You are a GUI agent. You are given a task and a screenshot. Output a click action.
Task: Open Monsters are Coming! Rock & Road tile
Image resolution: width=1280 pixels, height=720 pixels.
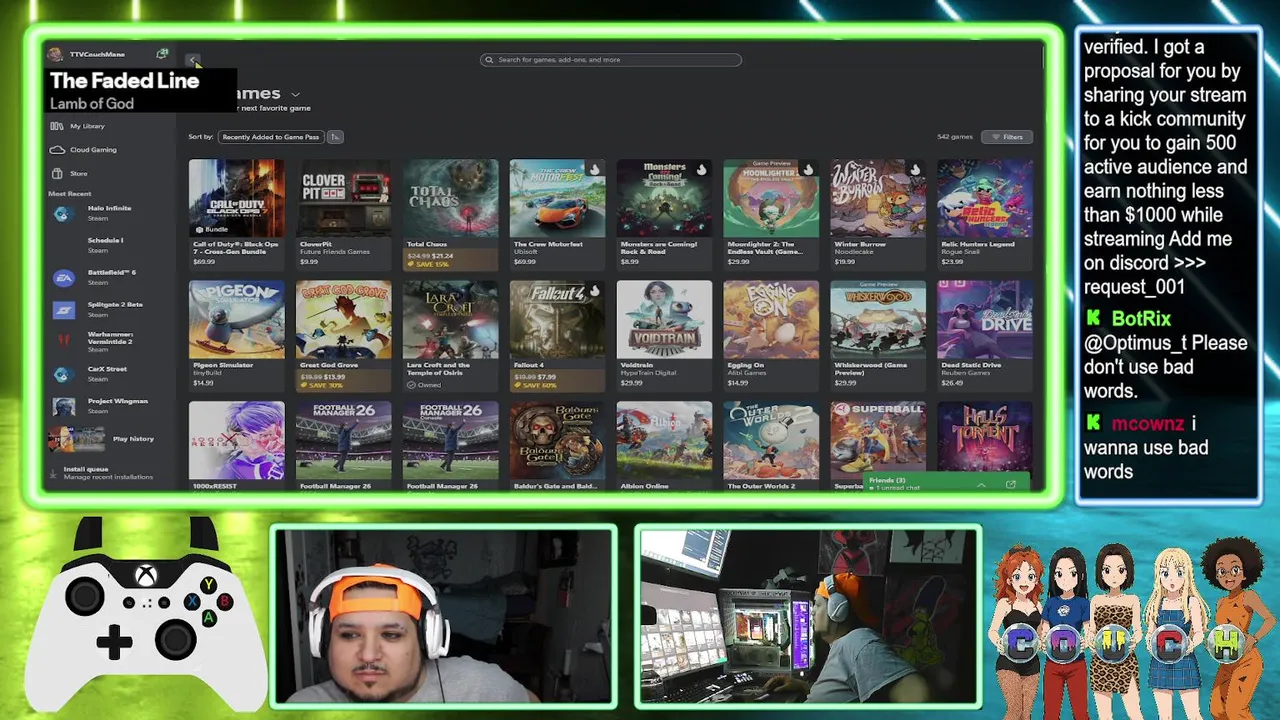tap(664, 213)
